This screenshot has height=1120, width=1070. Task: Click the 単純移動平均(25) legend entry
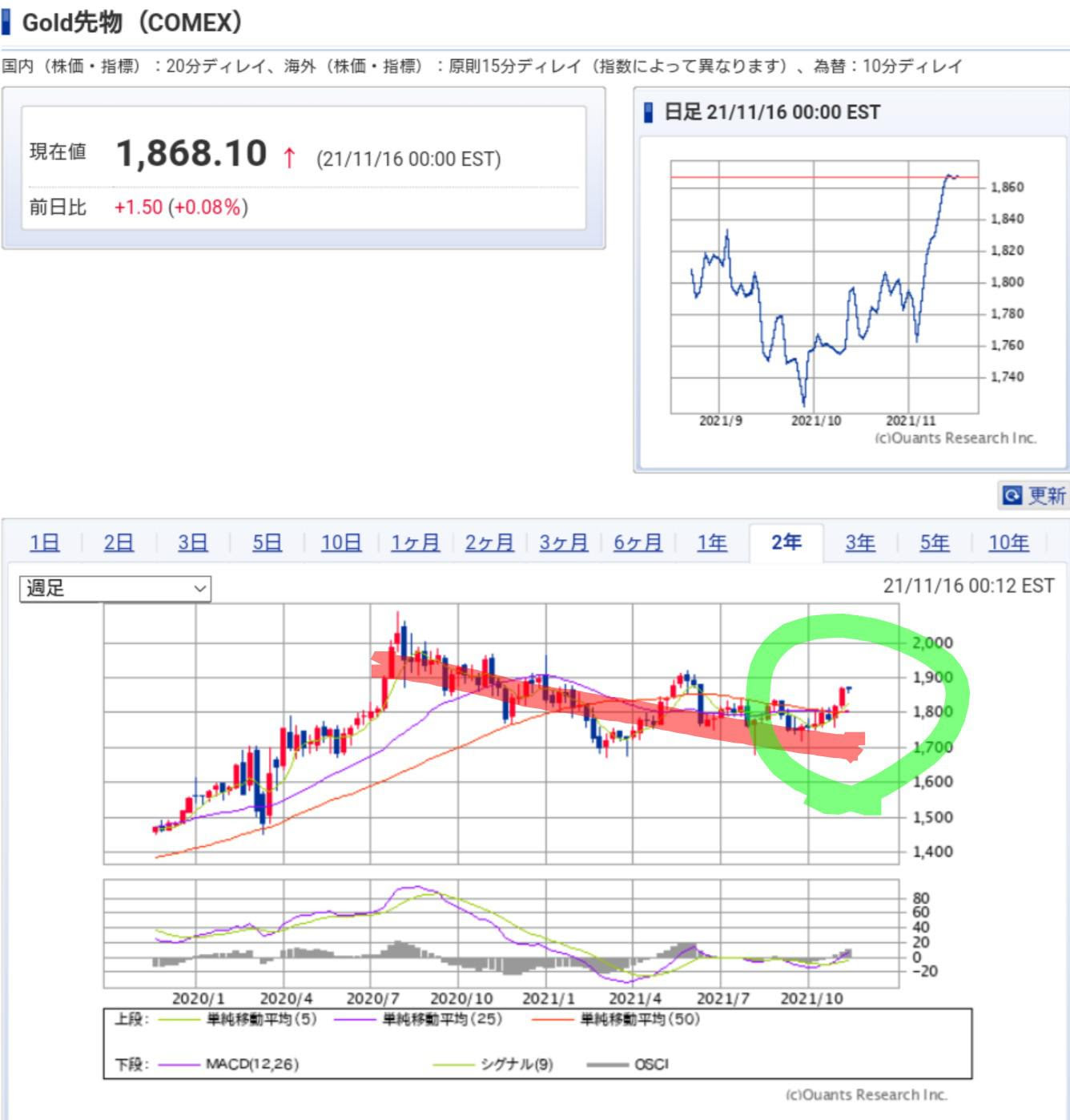[x=442, y=1019]
